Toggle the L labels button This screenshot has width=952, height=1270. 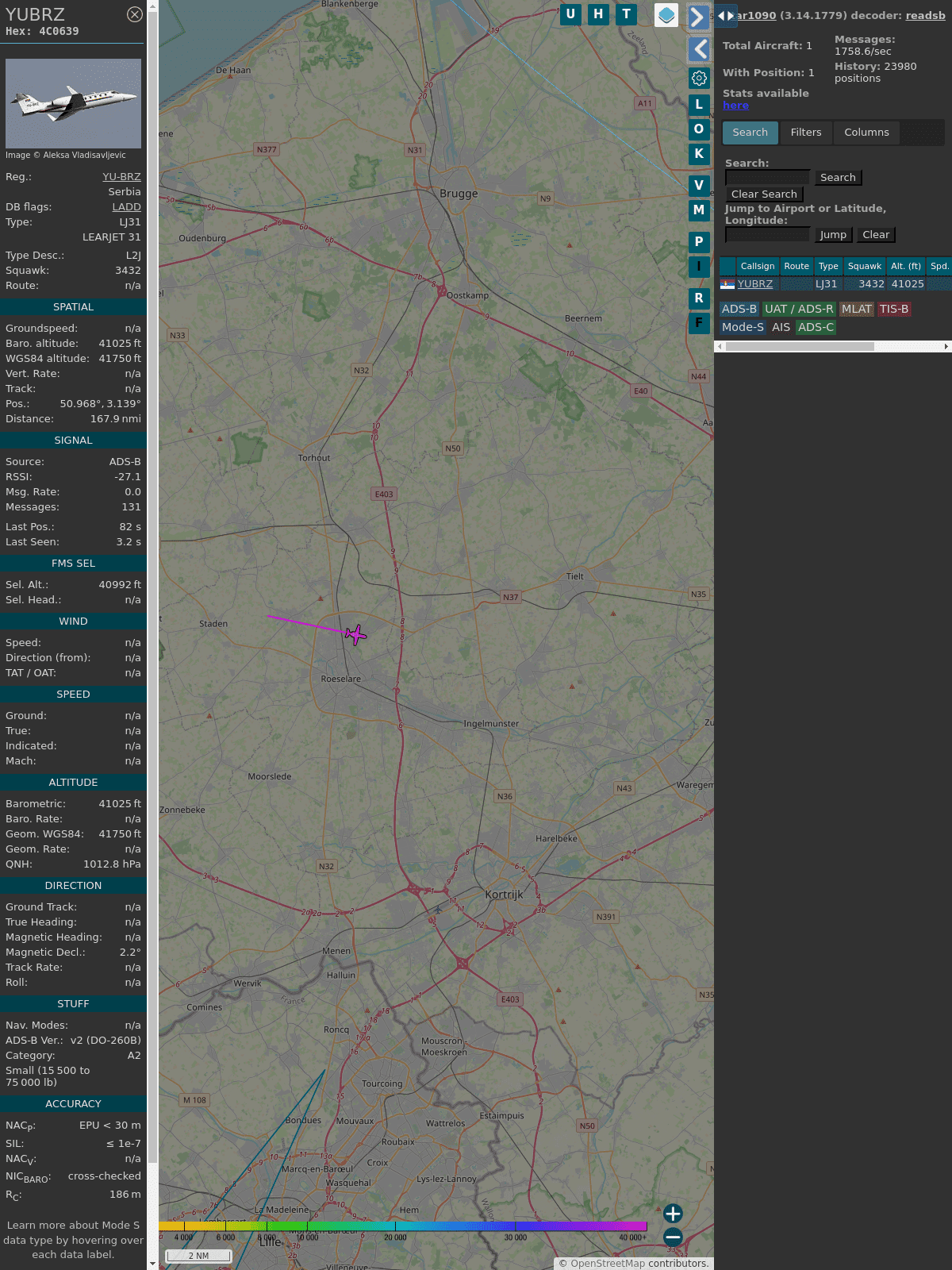tap(699, 104)
